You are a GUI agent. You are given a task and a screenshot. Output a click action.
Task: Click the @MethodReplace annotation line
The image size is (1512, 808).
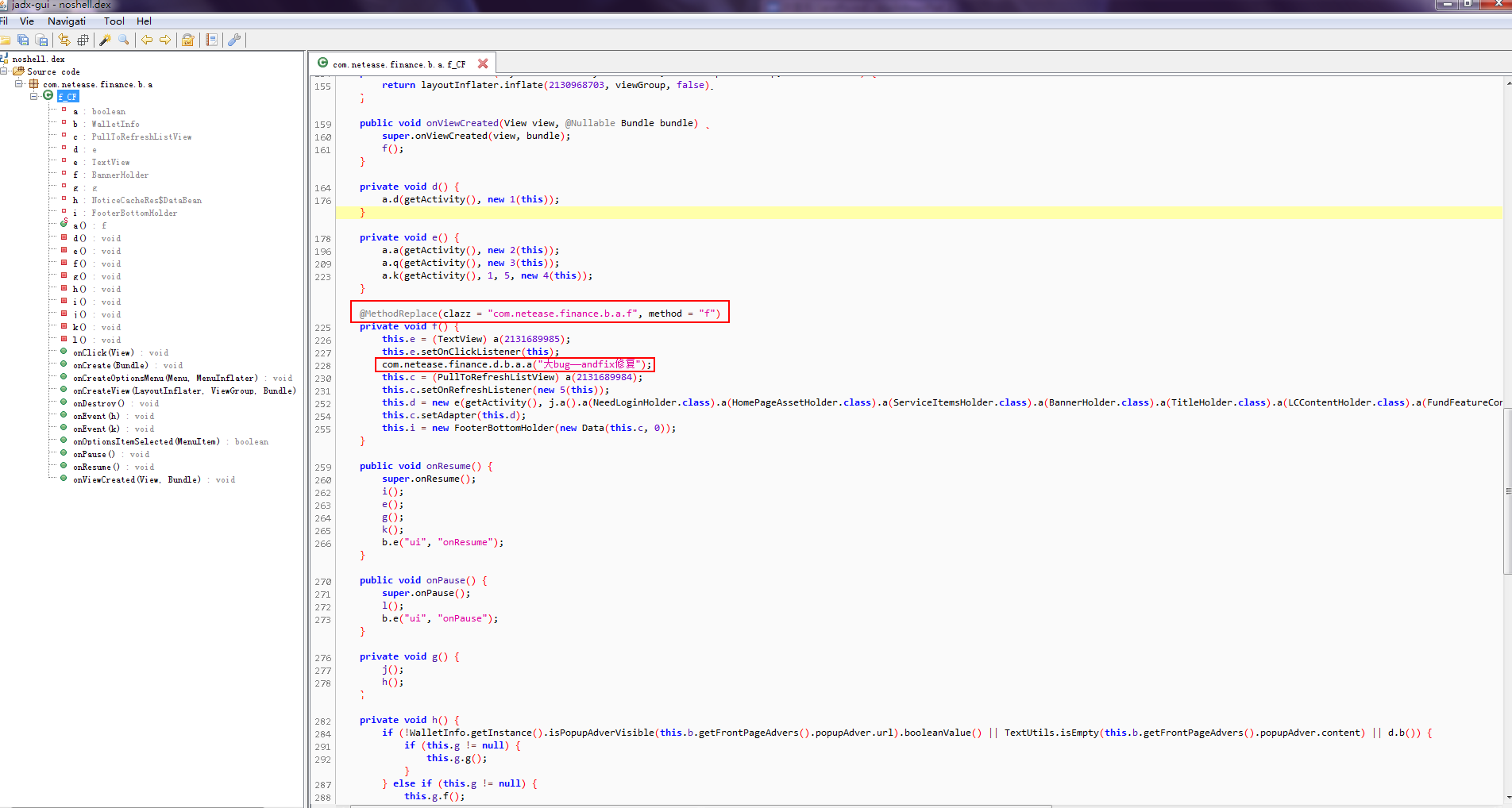tap(540, 314)
